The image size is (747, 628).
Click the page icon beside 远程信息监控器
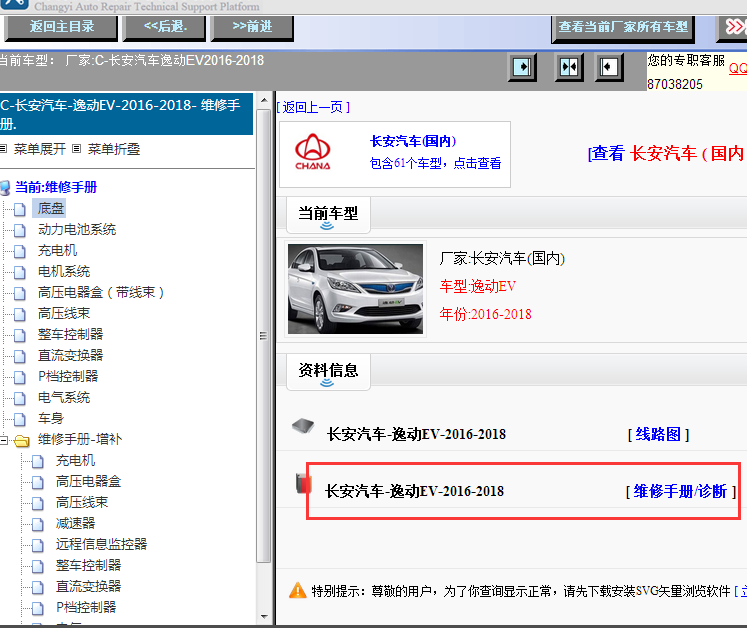coord(38,545)
